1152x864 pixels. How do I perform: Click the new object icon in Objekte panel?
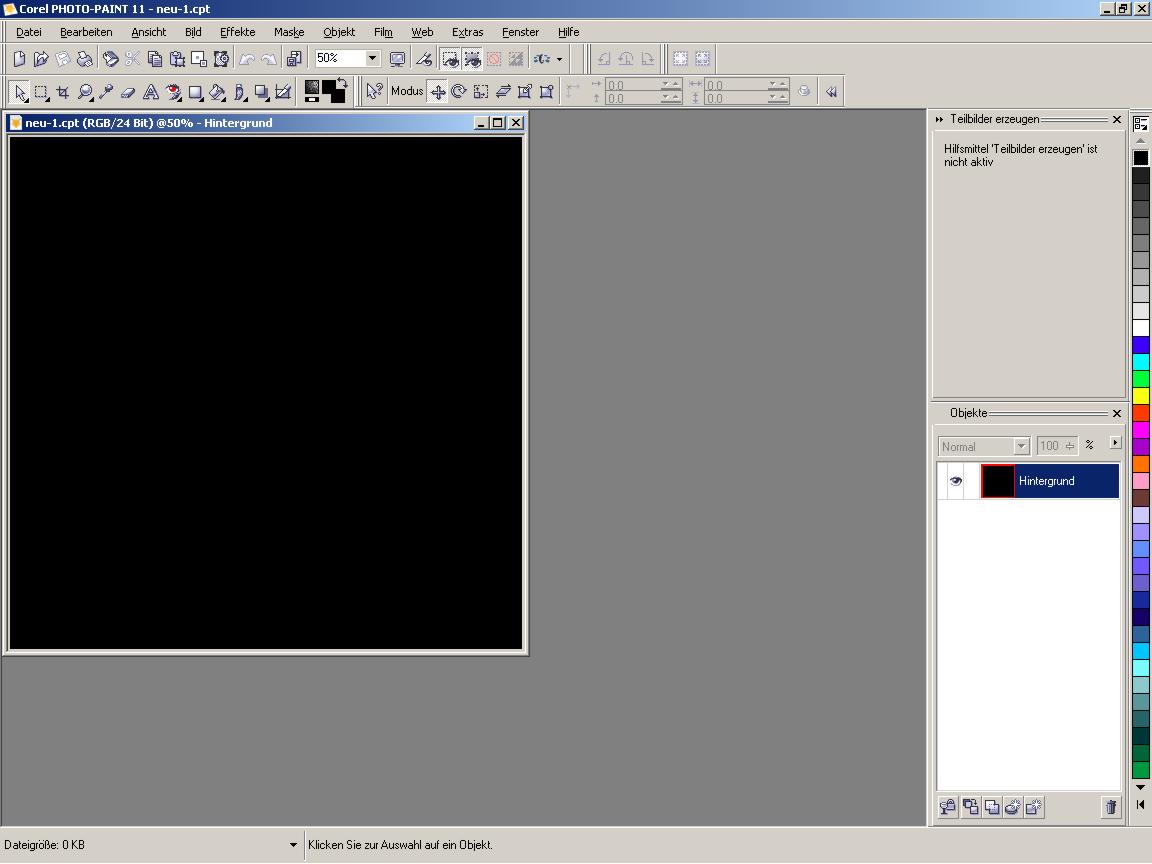click(x=1034, y=807)
